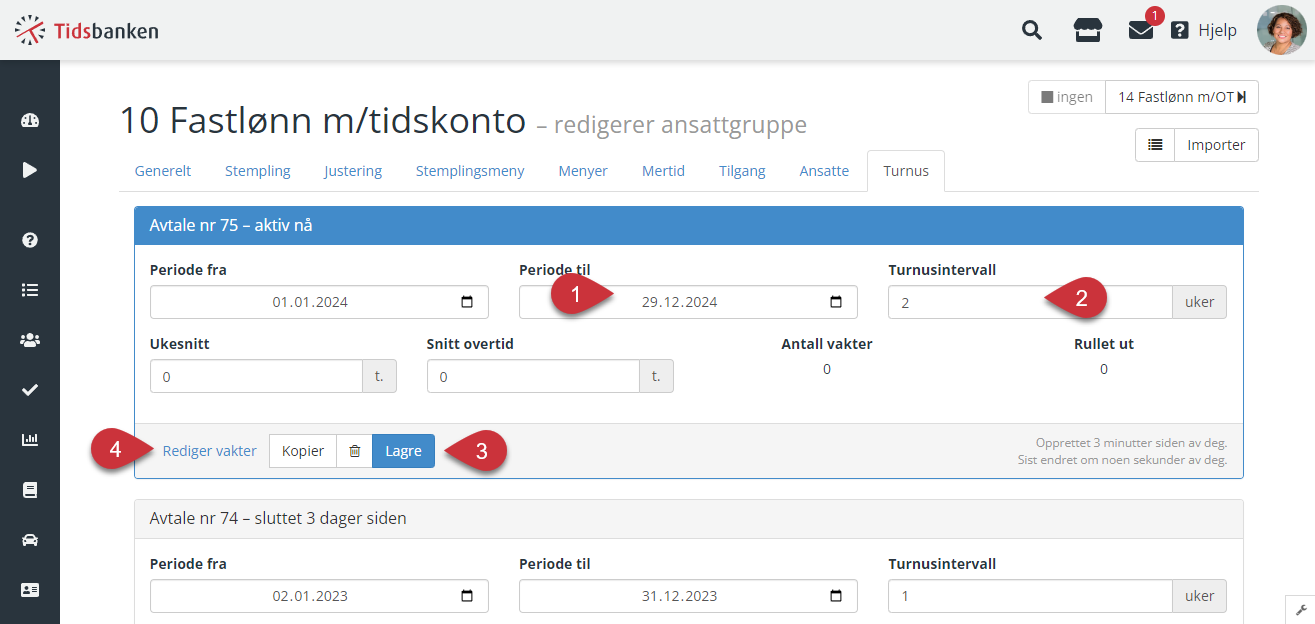This screenshot has height=624, width=1315.
Task: Click the Ukesnitt input field
Action: click(x=256, y=376)
